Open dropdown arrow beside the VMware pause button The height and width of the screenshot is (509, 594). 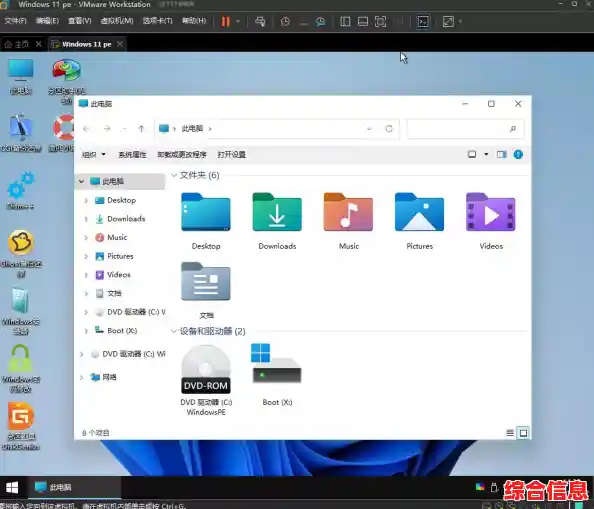point(238,22)
